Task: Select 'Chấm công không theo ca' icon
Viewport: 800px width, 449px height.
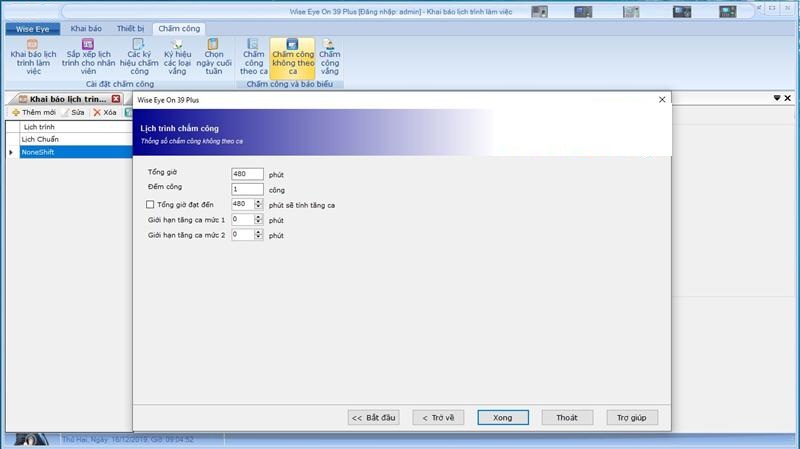Action: pos(293,57)
